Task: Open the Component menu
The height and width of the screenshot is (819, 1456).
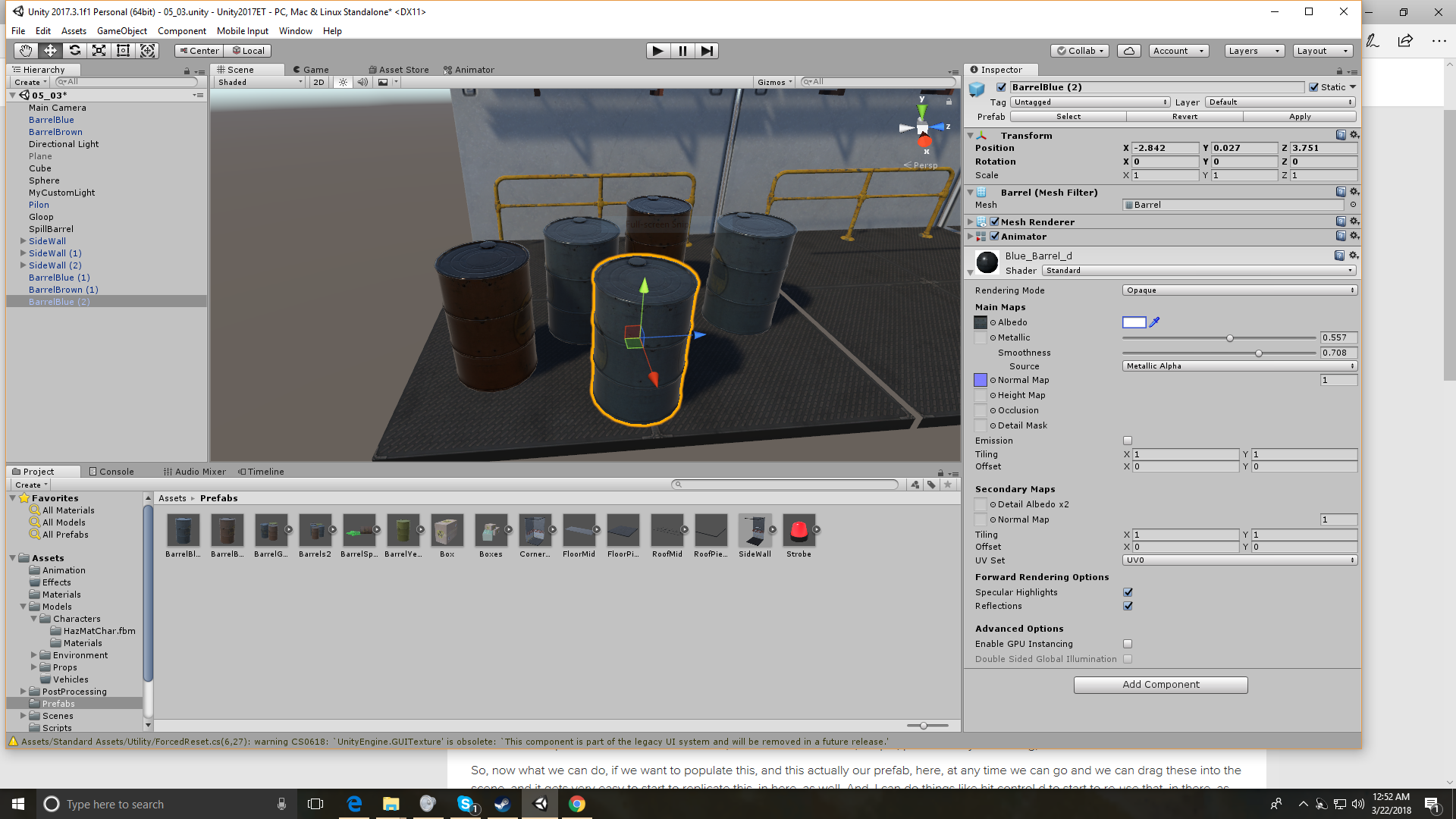Action: pyautogui.click(x=181, y=31)
